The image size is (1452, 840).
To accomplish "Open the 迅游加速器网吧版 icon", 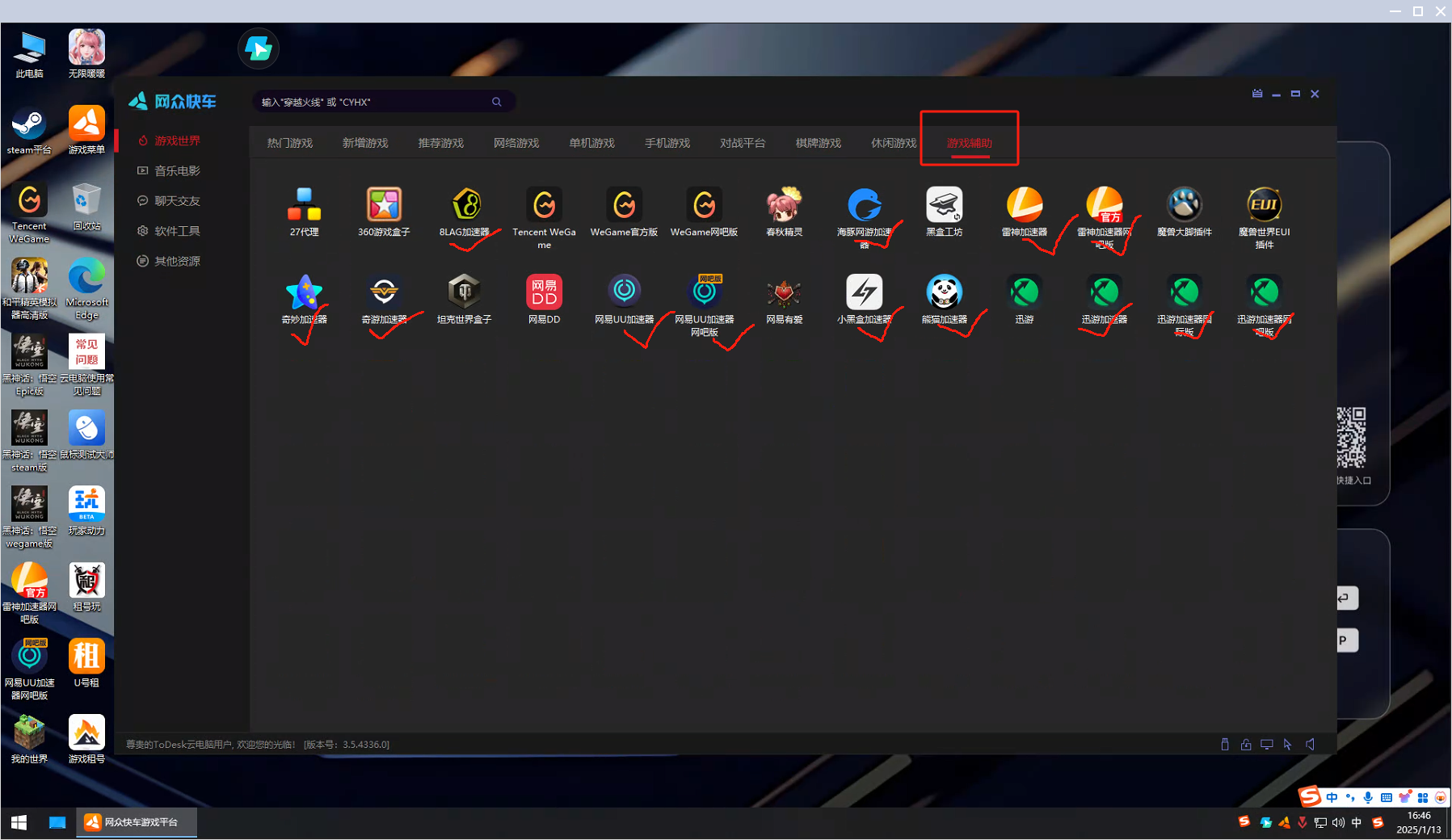I will pyautogui.click(x=1264, y=292).
